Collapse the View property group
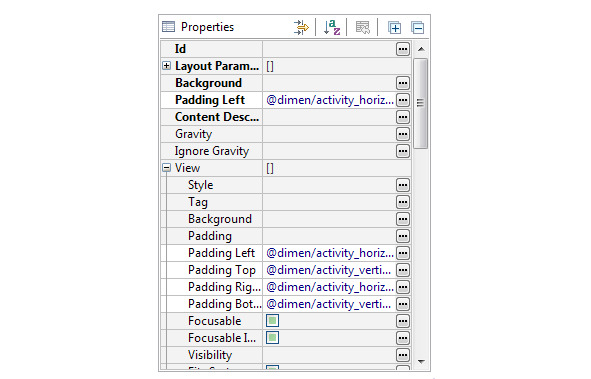This screenshot has width=591, height=379. (166, 168)
